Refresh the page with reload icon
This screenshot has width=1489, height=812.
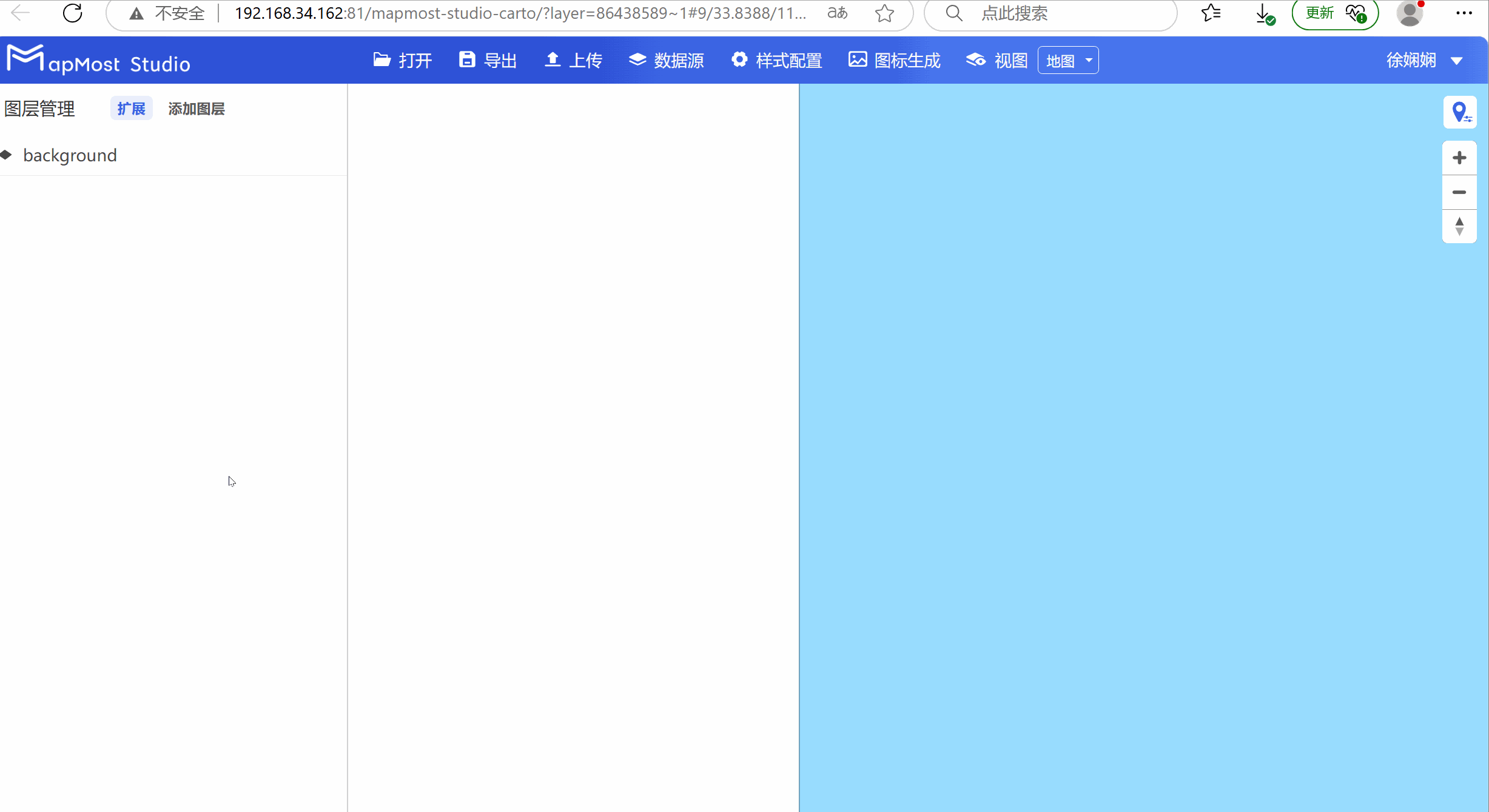[73, 13]
